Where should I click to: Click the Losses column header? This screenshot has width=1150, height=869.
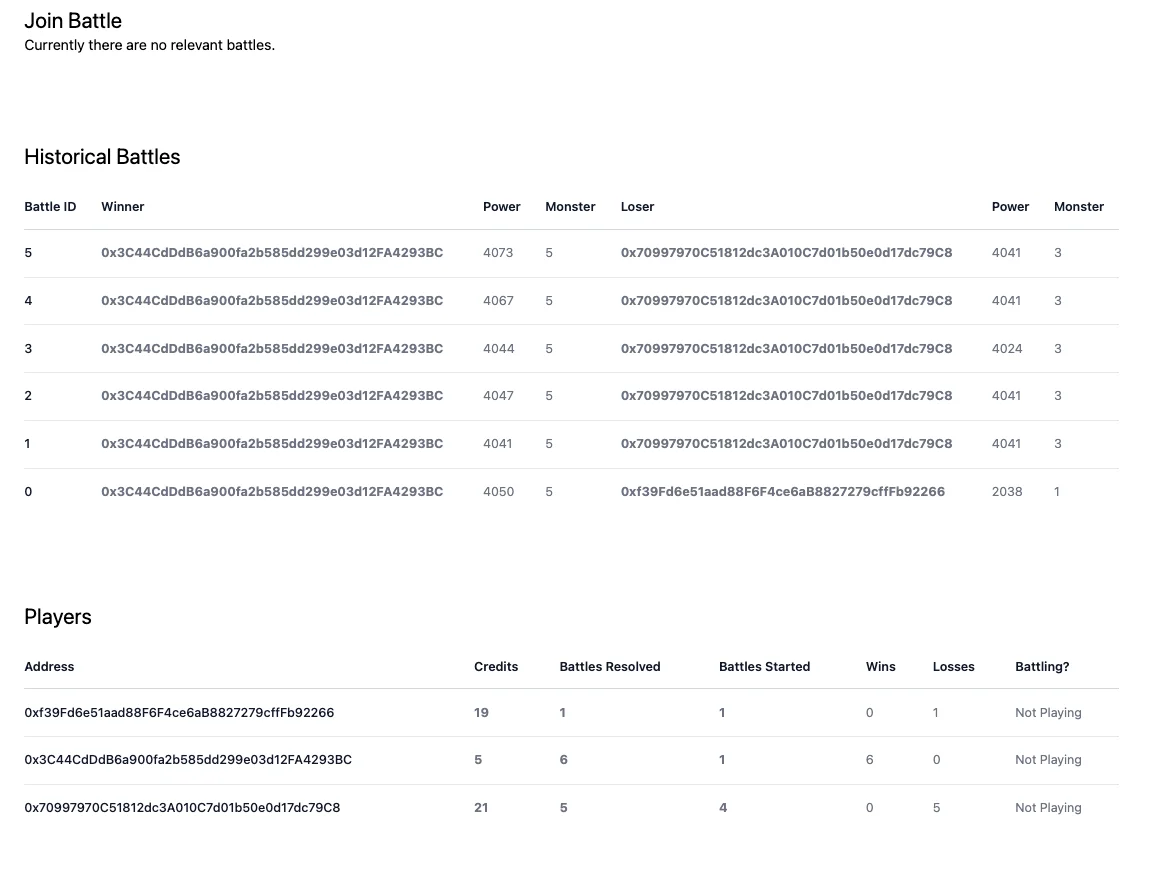tap(953, 667)
